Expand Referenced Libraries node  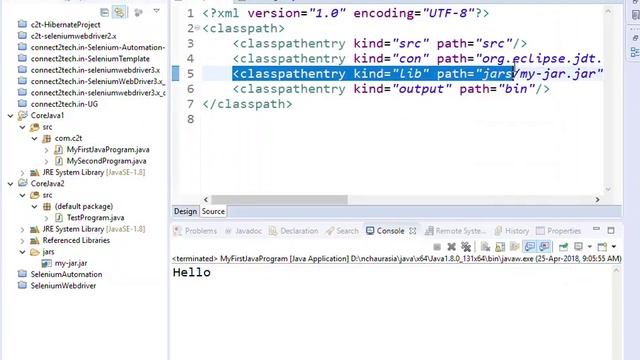point(23,241)
